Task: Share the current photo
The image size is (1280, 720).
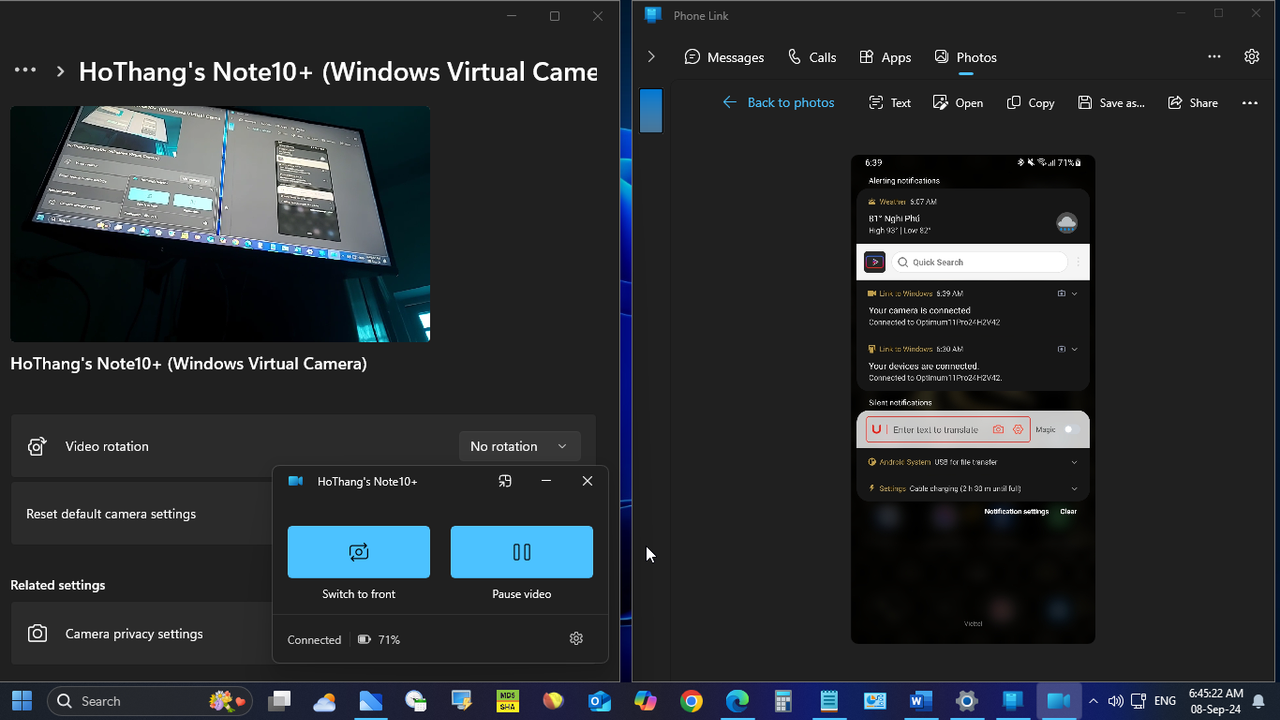Action: coord(1192,102)
